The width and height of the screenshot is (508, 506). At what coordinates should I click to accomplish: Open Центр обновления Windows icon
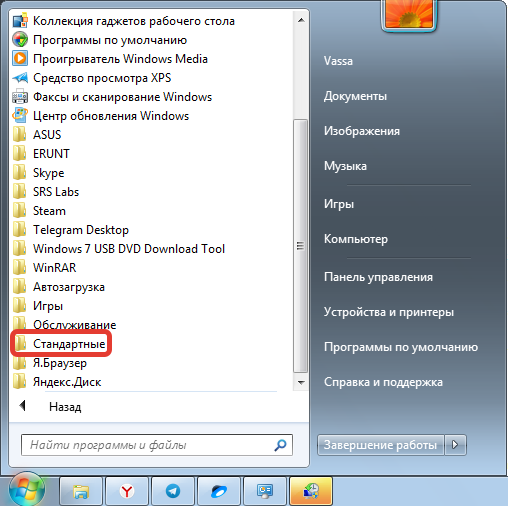[x=20, y=116]
